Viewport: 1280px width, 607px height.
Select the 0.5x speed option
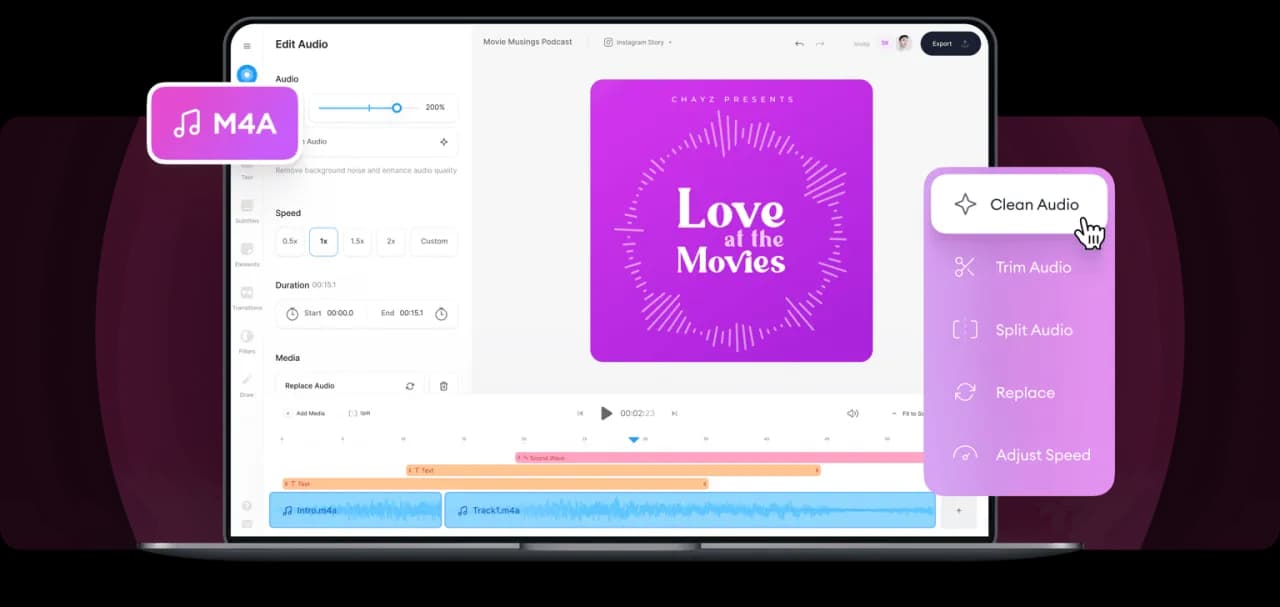289,241
